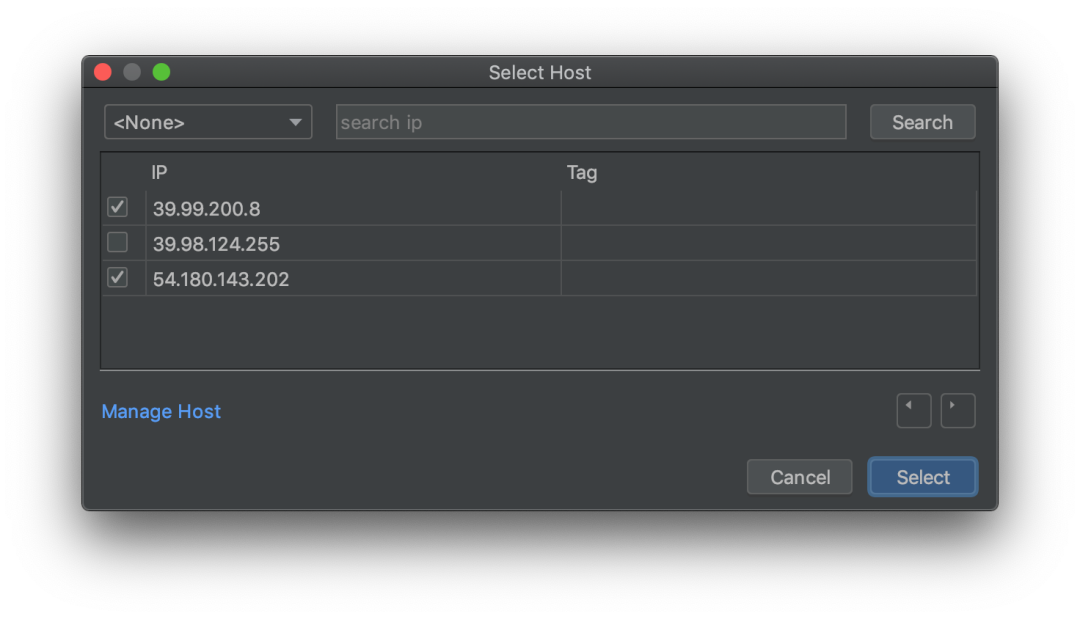Select the 54.180.143.202 IP cell
1080x619 pixels.
tap(221, 279)
